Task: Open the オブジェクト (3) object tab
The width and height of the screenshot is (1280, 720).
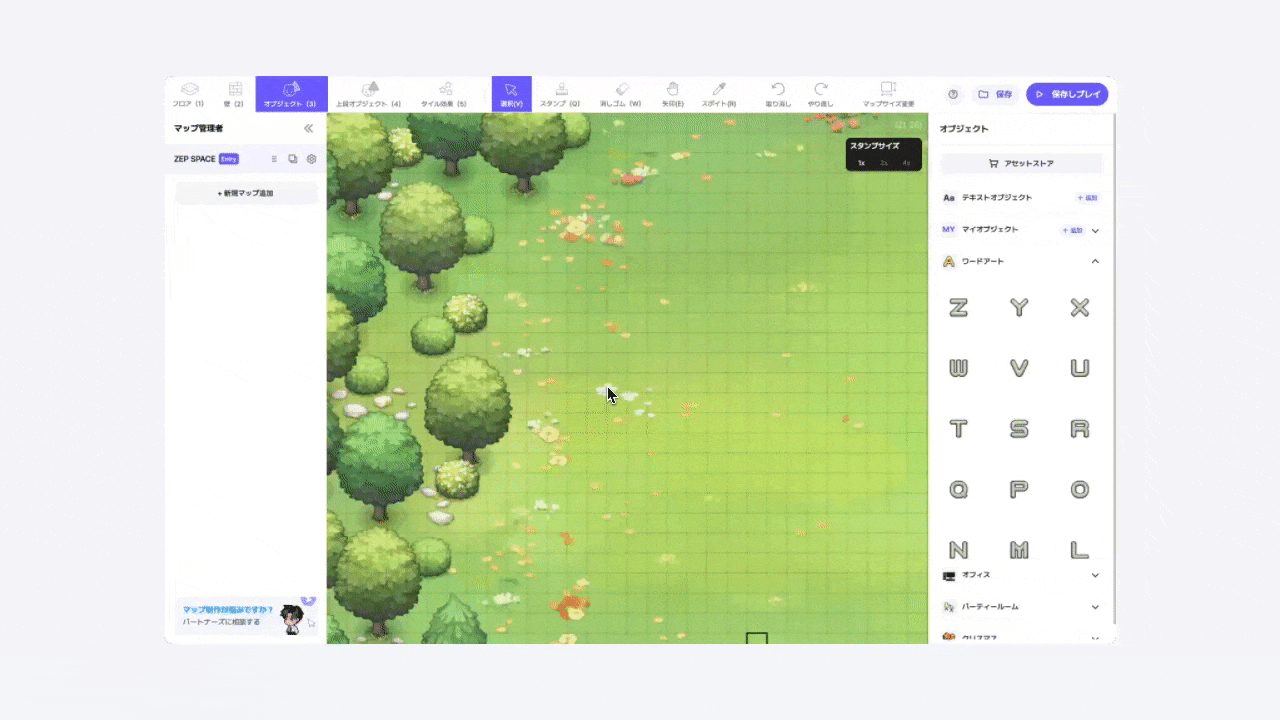Action: pyautogui.click(x=291, y=94)
